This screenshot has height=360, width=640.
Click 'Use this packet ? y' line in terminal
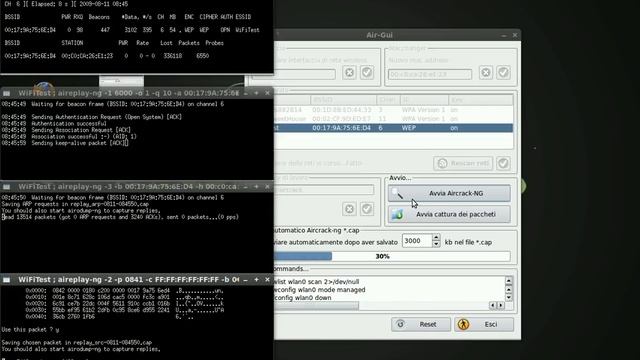30,329
